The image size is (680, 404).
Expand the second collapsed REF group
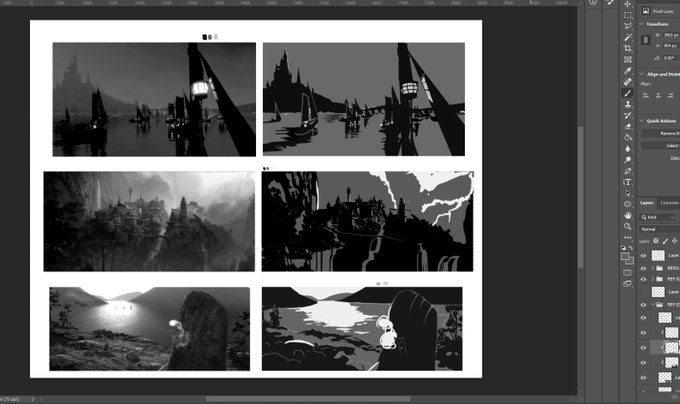pyautogui.click(x=653, y=279)
